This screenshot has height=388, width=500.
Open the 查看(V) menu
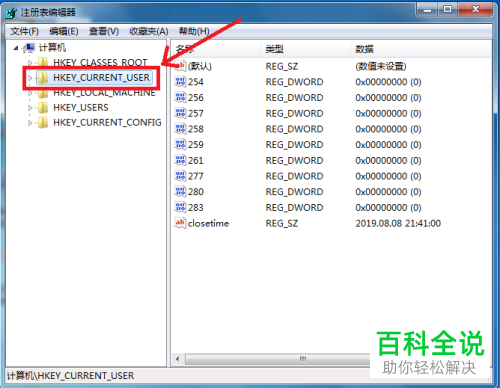point(104,31)
